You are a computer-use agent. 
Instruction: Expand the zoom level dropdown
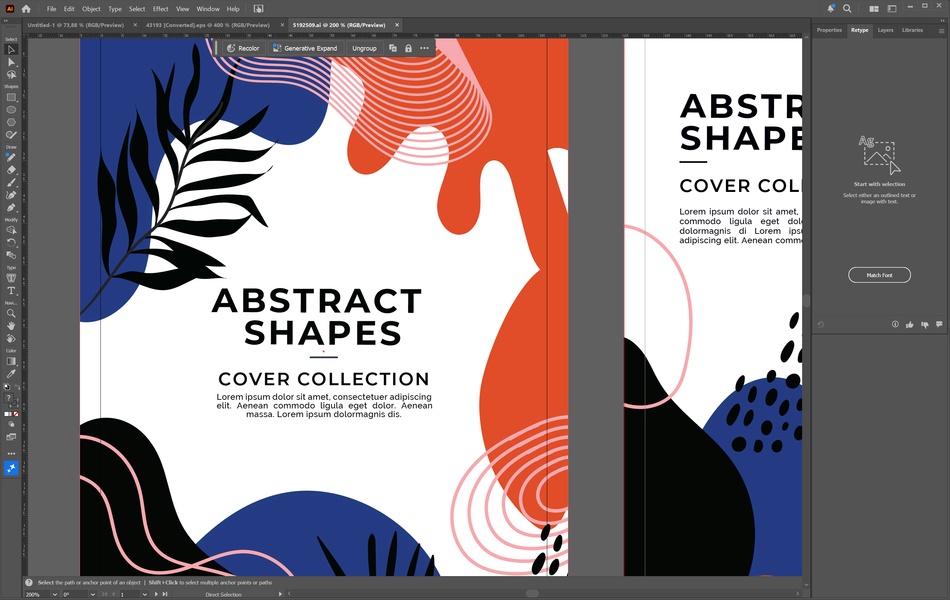tap(55, 595)
